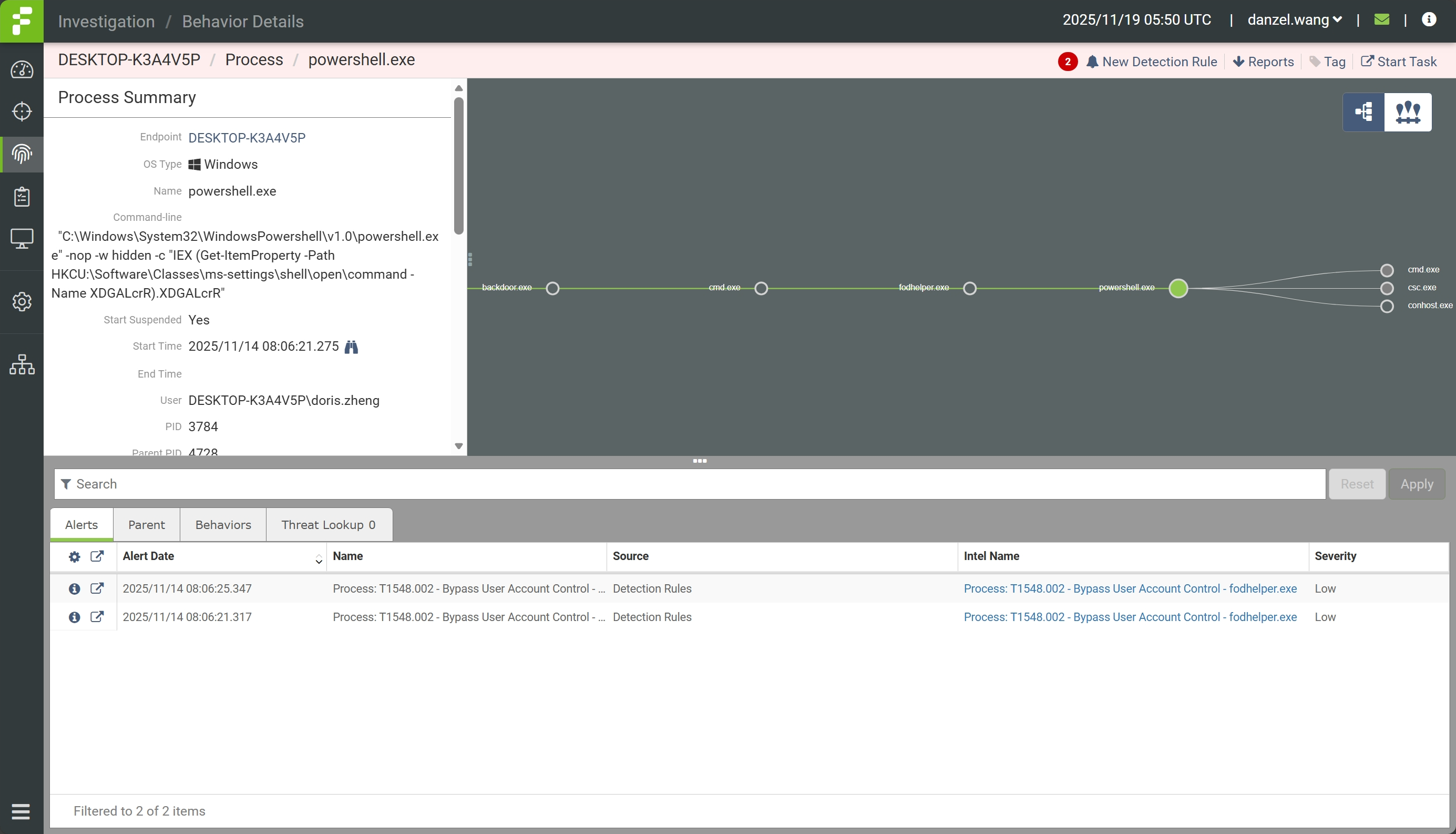Screen dimensions: 1456x834
Task: Click the crosshair target sidebar icon
Action: tap(22, 111)
